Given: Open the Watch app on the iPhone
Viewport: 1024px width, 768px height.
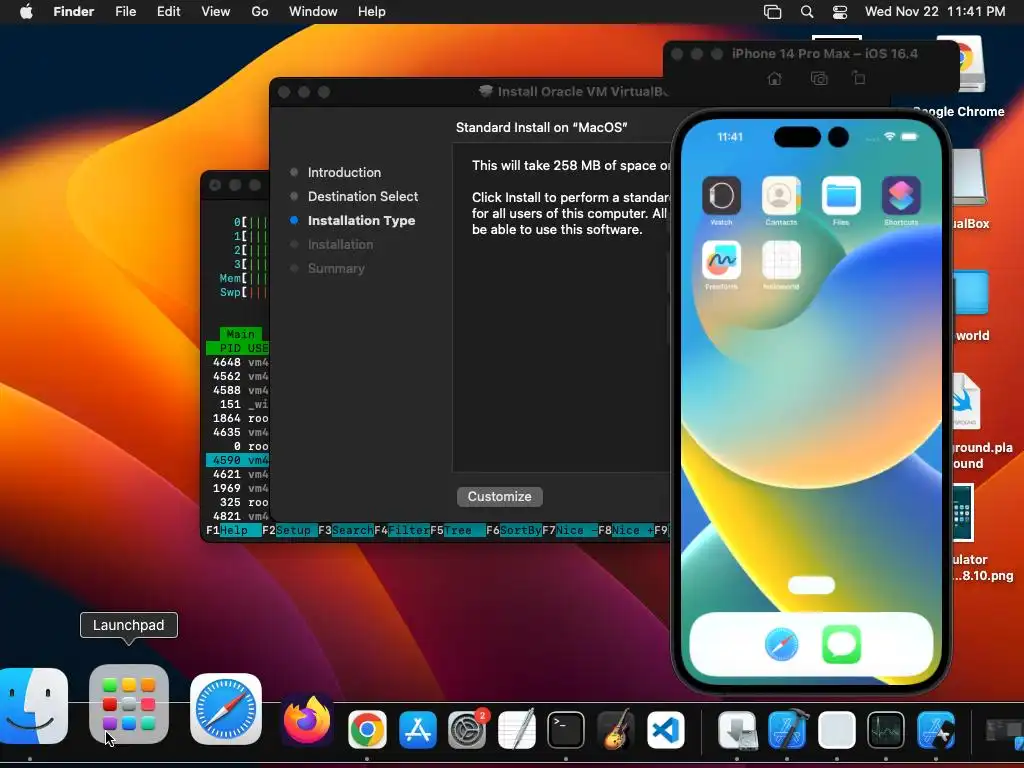Looking at the screenshot, I should pos(721,195).
